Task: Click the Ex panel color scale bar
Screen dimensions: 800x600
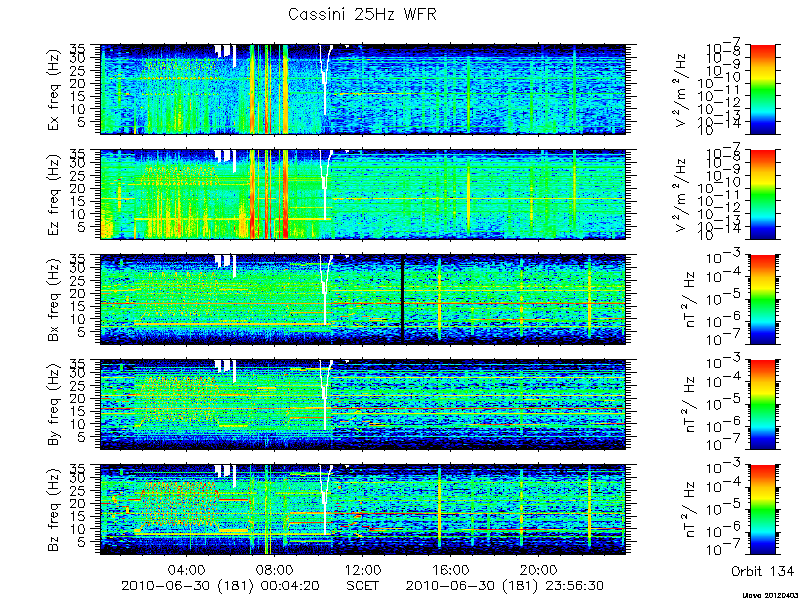Action: pos(762,89)
